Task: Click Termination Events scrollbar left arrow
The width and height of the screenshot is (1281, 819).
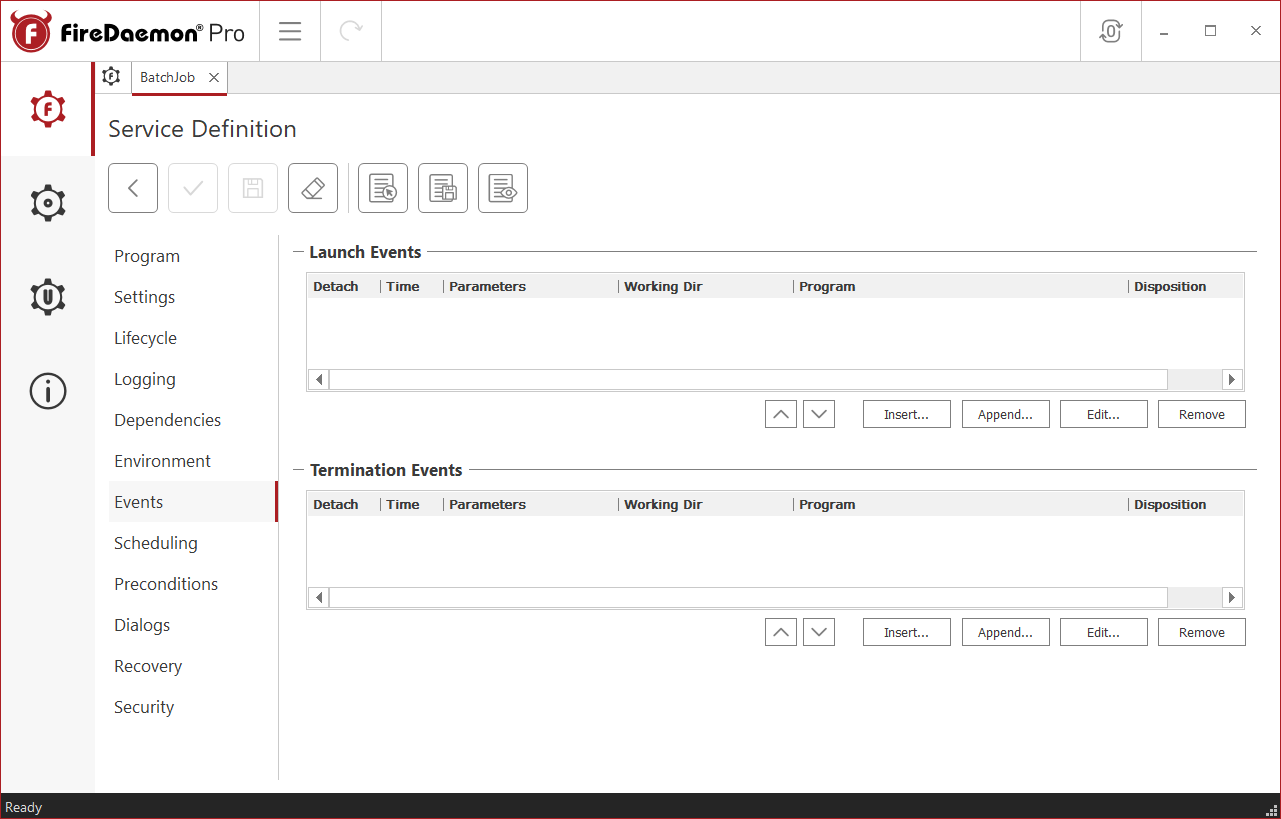Action: [x=319, y=598]
